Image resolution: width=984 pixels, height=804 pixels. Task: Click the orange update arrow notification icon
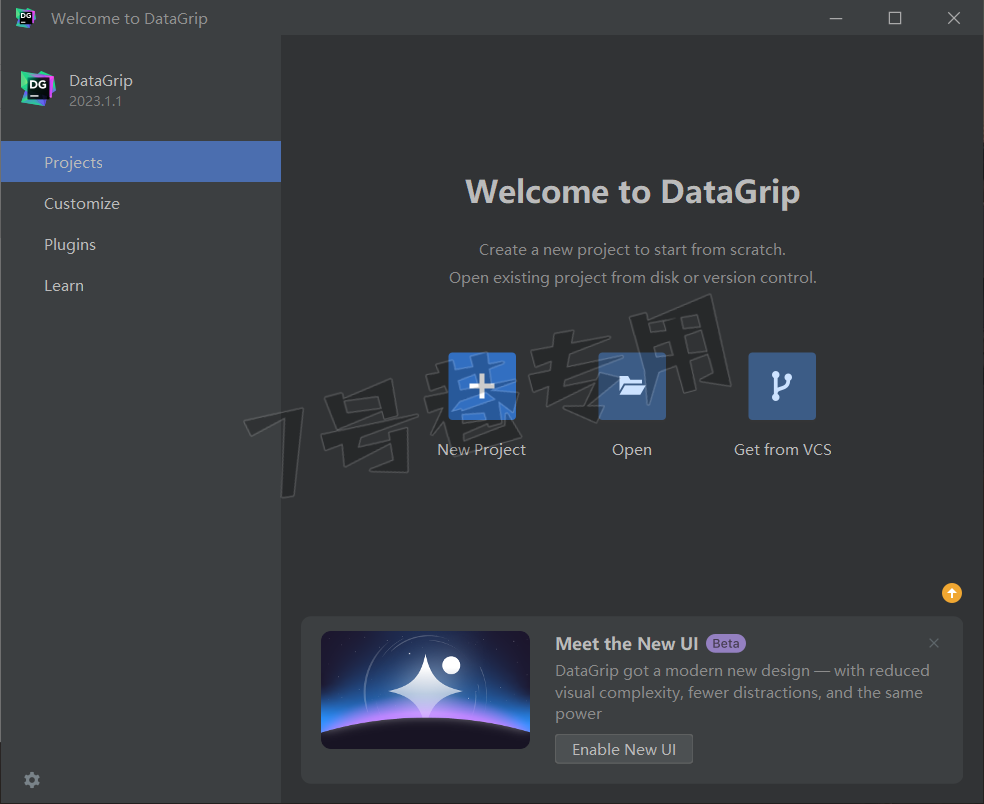(x=952, y=593)
